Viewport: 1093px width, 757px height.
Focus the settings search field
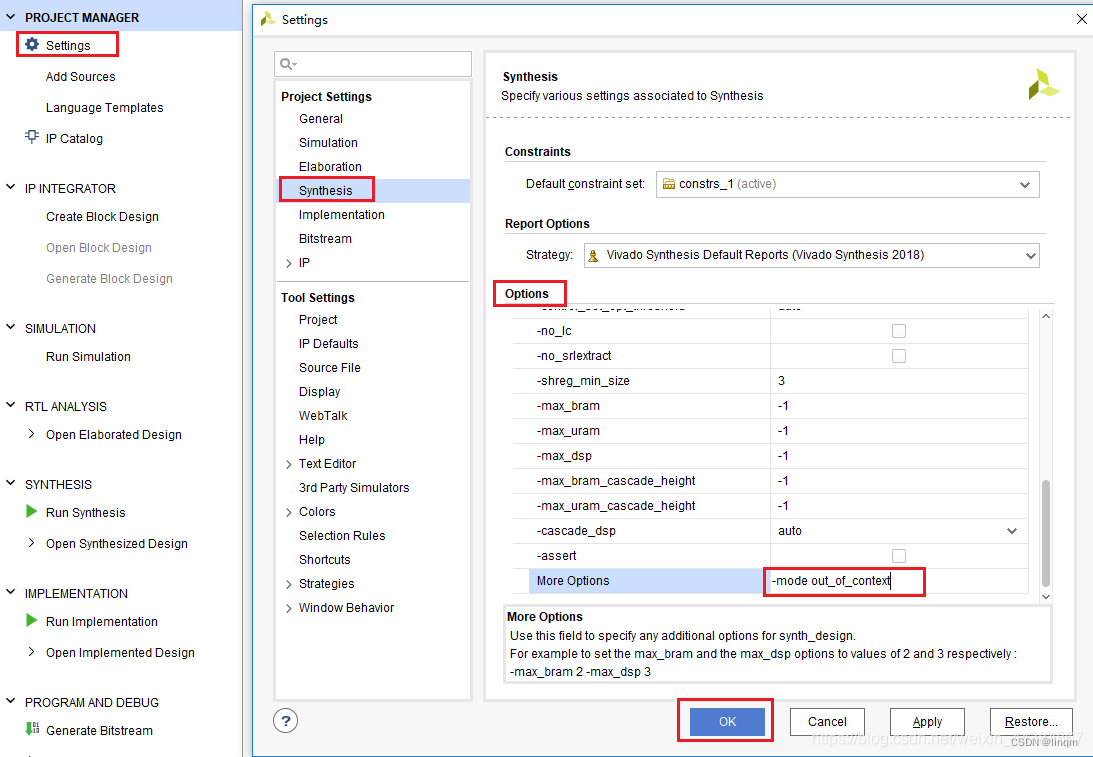pos(373,64)
